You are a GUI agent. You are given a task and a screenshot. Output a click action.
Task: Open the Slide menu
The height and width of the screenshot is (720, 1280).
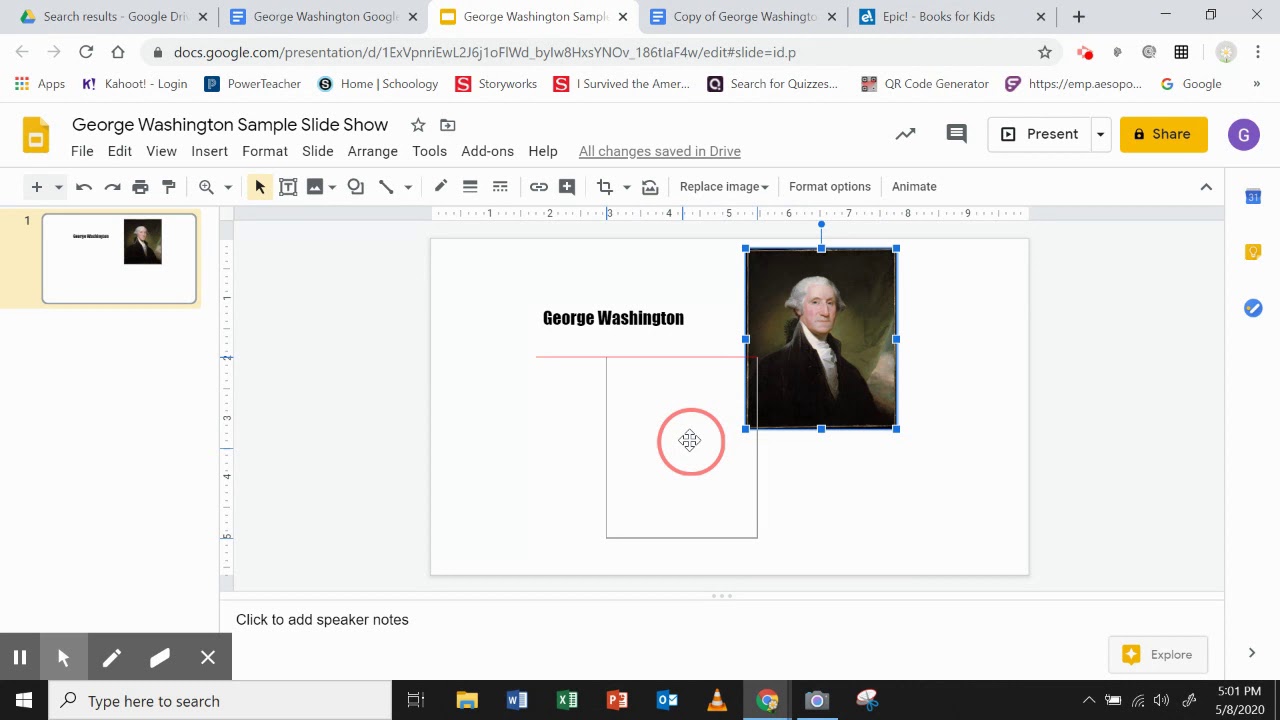coord(318,151)
